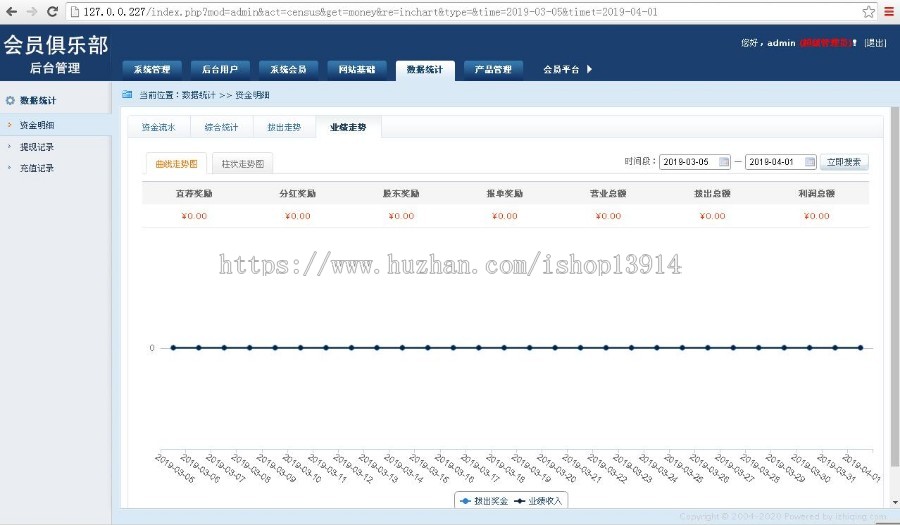Click the 2019-03-05 x-axis date label
This screenshot has height=525, width=900.
(x=174, y=468)
